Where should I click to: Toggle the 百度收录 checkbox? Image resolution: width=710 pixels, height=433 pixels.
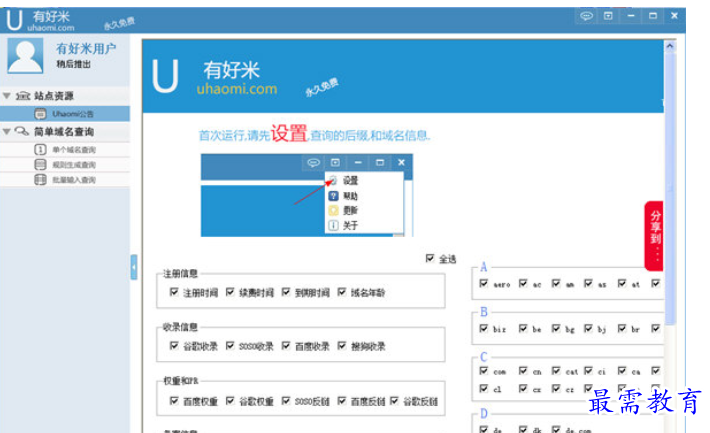pos(286,346)
